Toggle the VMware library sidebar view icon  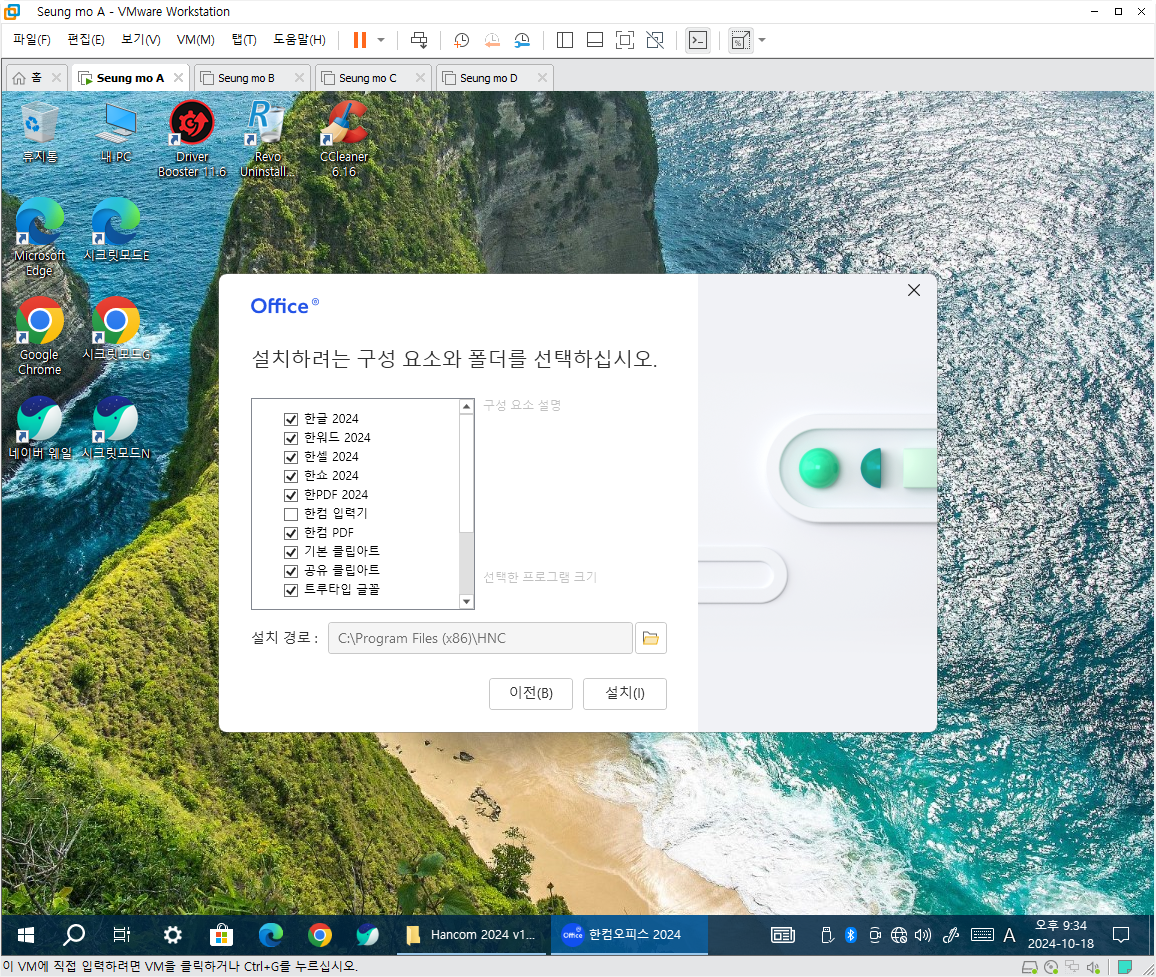point(565,40)
